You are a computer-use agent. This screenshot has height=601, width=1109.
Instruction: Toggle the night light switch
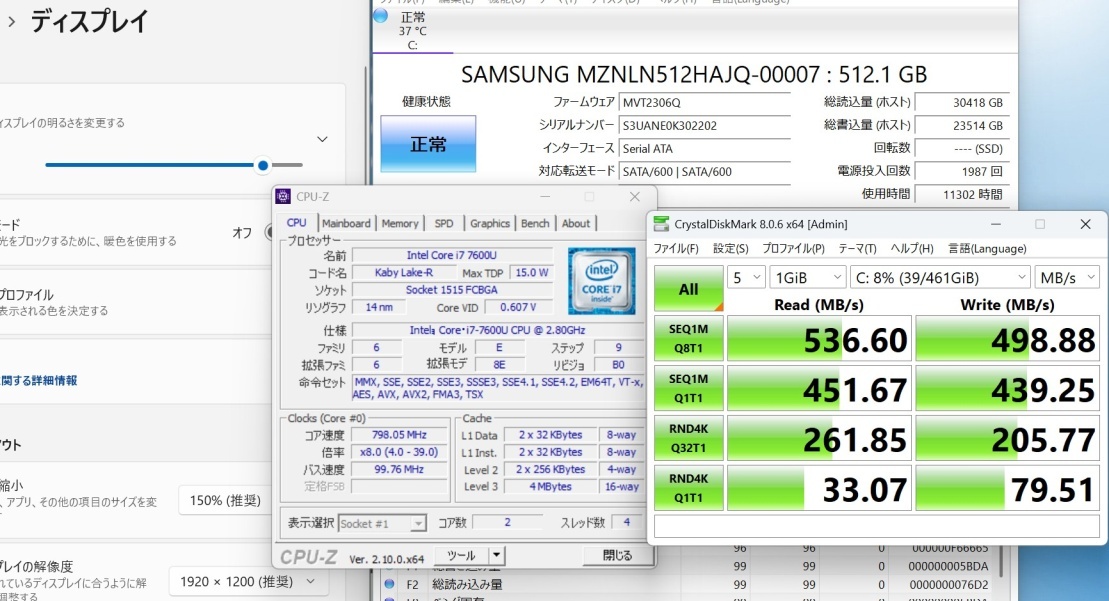(268, 232)
